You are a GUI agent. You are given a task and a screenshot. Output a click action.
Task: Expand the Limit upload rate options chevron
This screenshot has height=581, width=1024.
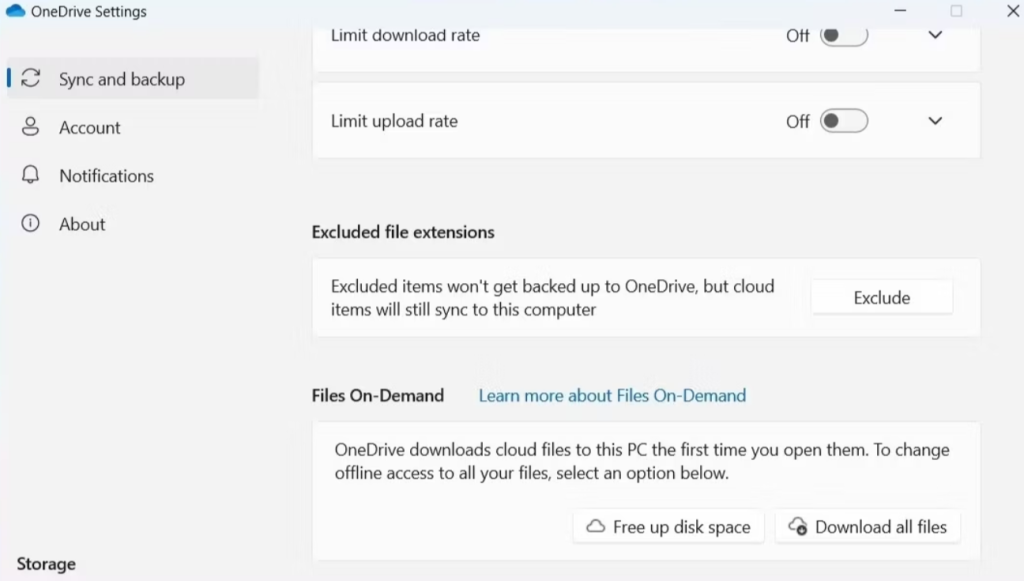935,121
